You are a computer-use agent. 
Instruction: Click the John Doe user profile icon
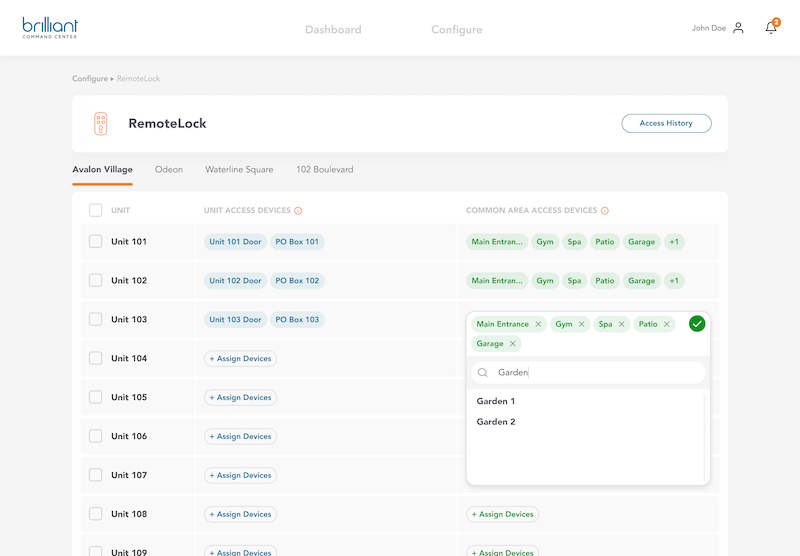coord(738,28)
